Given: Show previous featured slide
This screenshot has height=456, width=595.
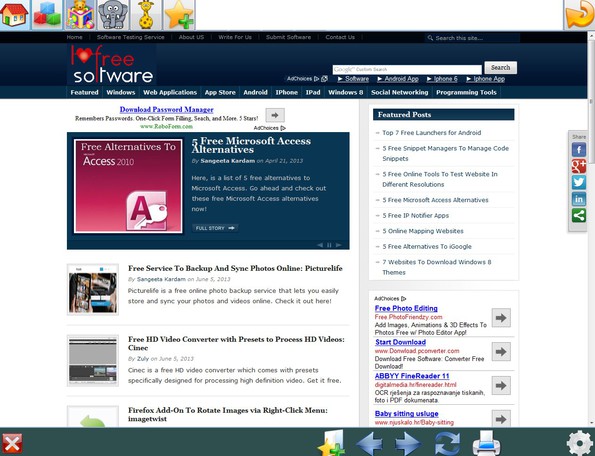Looking at the screenshot, I should [320, 245].
